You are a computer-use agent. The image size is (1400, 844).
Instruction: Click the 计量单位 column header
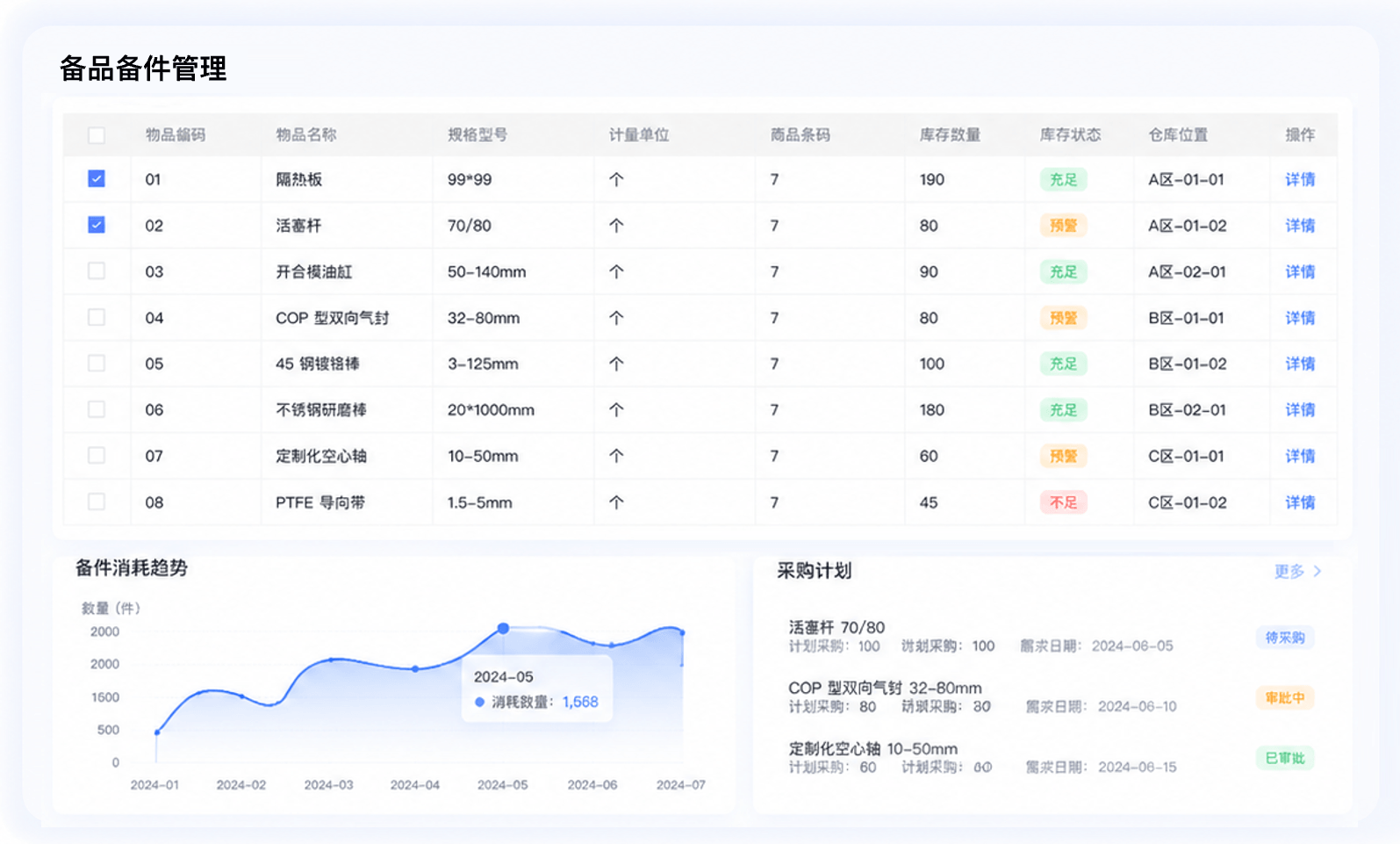[x=639, y=135]
